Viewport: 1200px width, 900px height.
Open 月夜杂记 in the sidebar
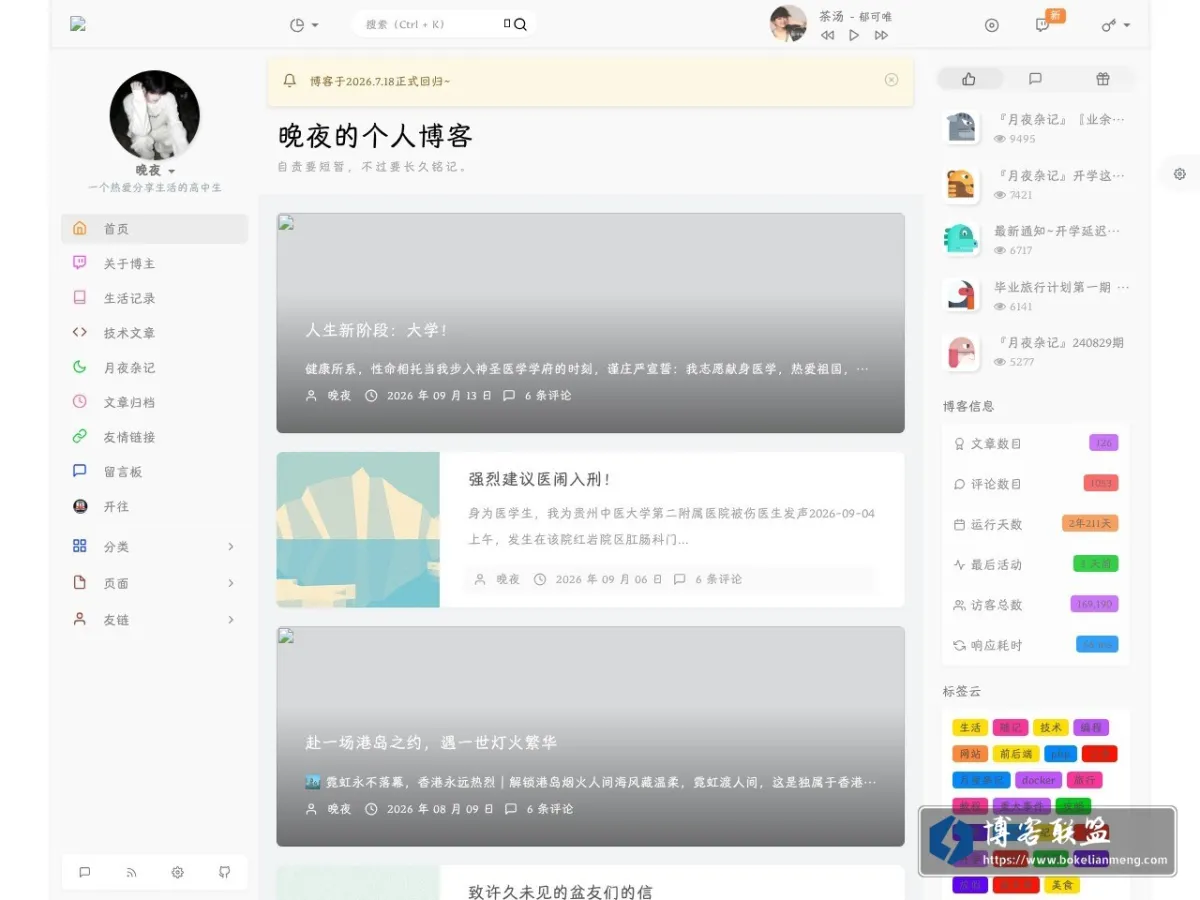[x=154, y=368]
